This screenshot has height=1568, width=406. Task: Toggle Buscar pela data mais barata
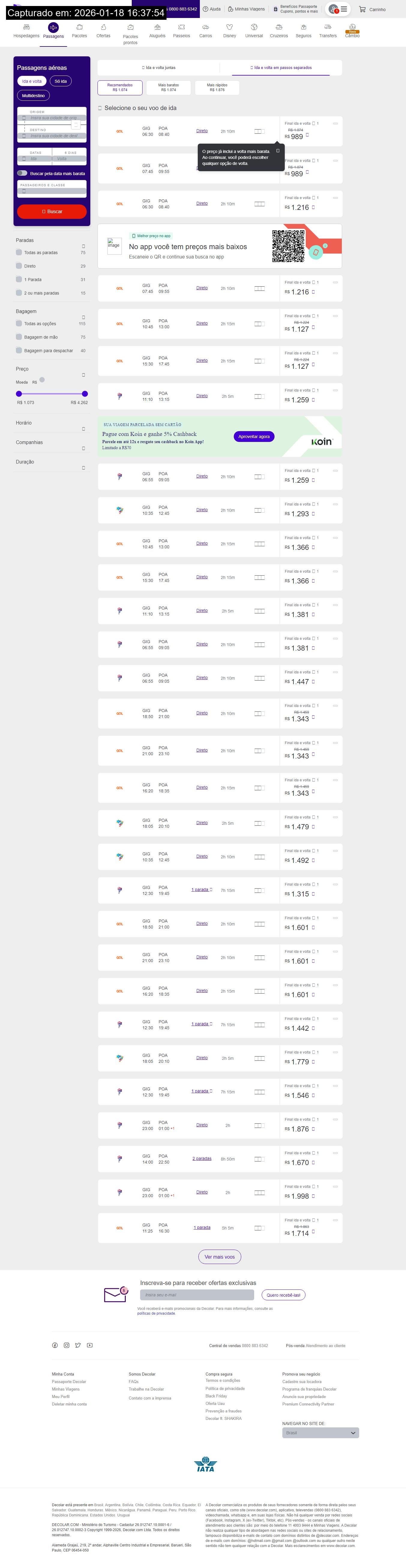click(22, 174)
